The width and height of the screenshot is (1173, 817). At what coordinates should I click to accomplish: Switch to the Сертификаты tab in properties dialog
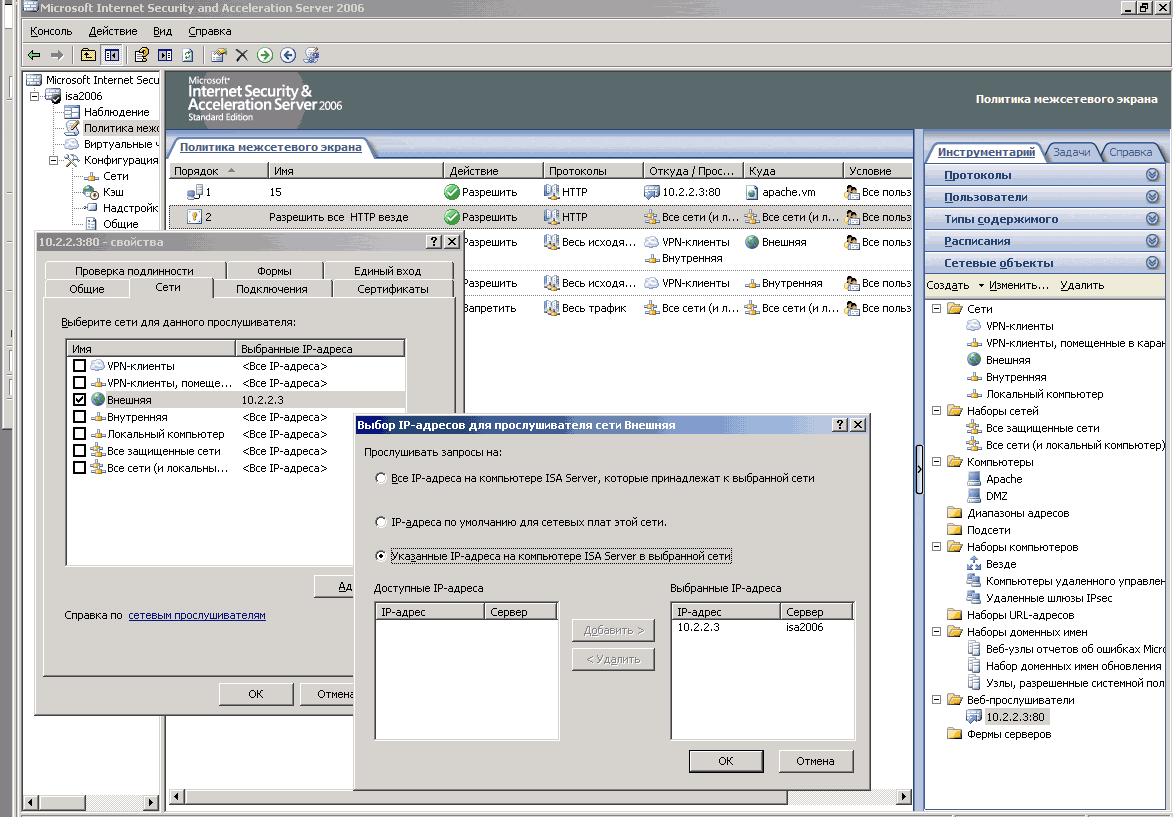393,289
